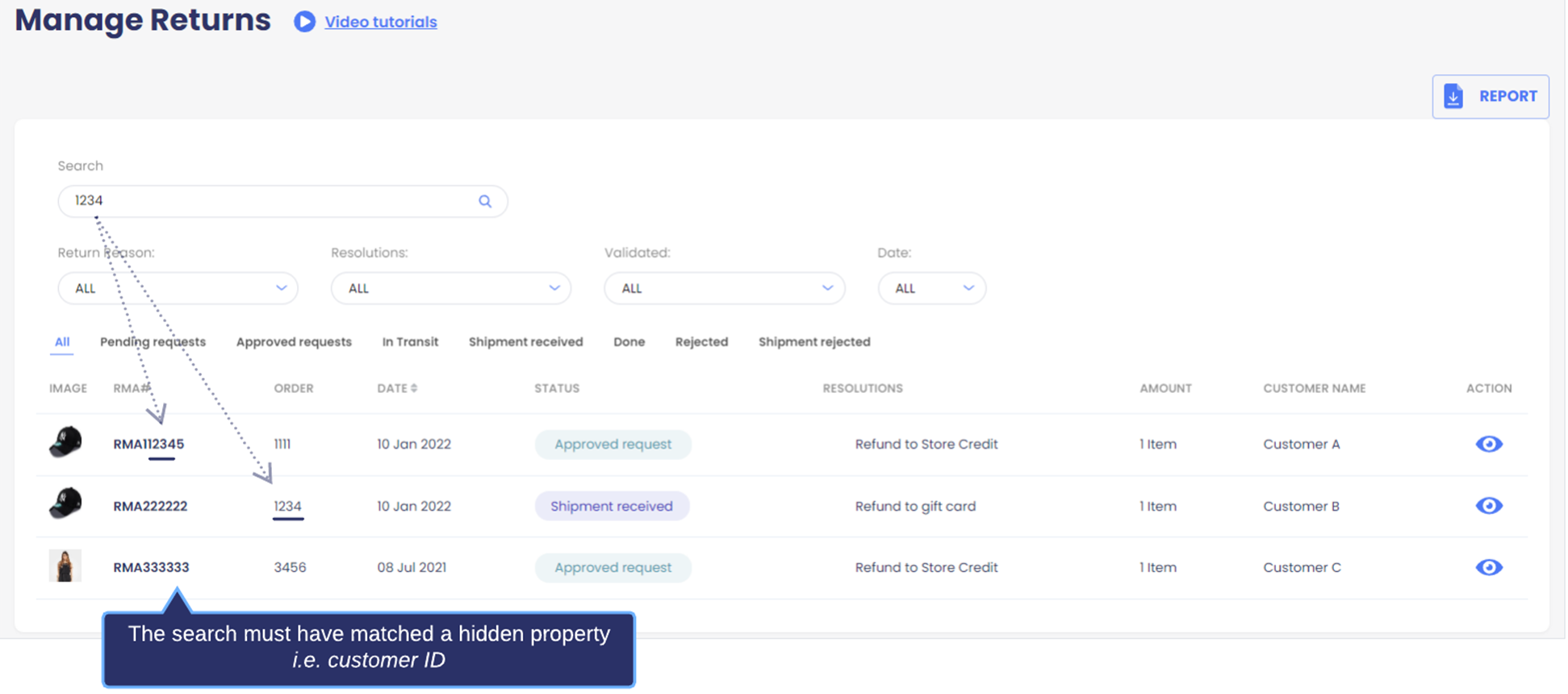View details for Customer C return
This screenshot has width=1568, height=694.
pos(1488,567)
